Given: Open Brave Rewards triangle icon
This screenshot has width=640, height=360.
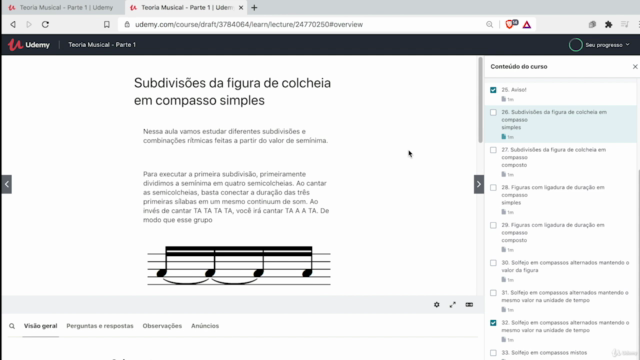Looking at the screenshot, I should [x=527, y=24].
